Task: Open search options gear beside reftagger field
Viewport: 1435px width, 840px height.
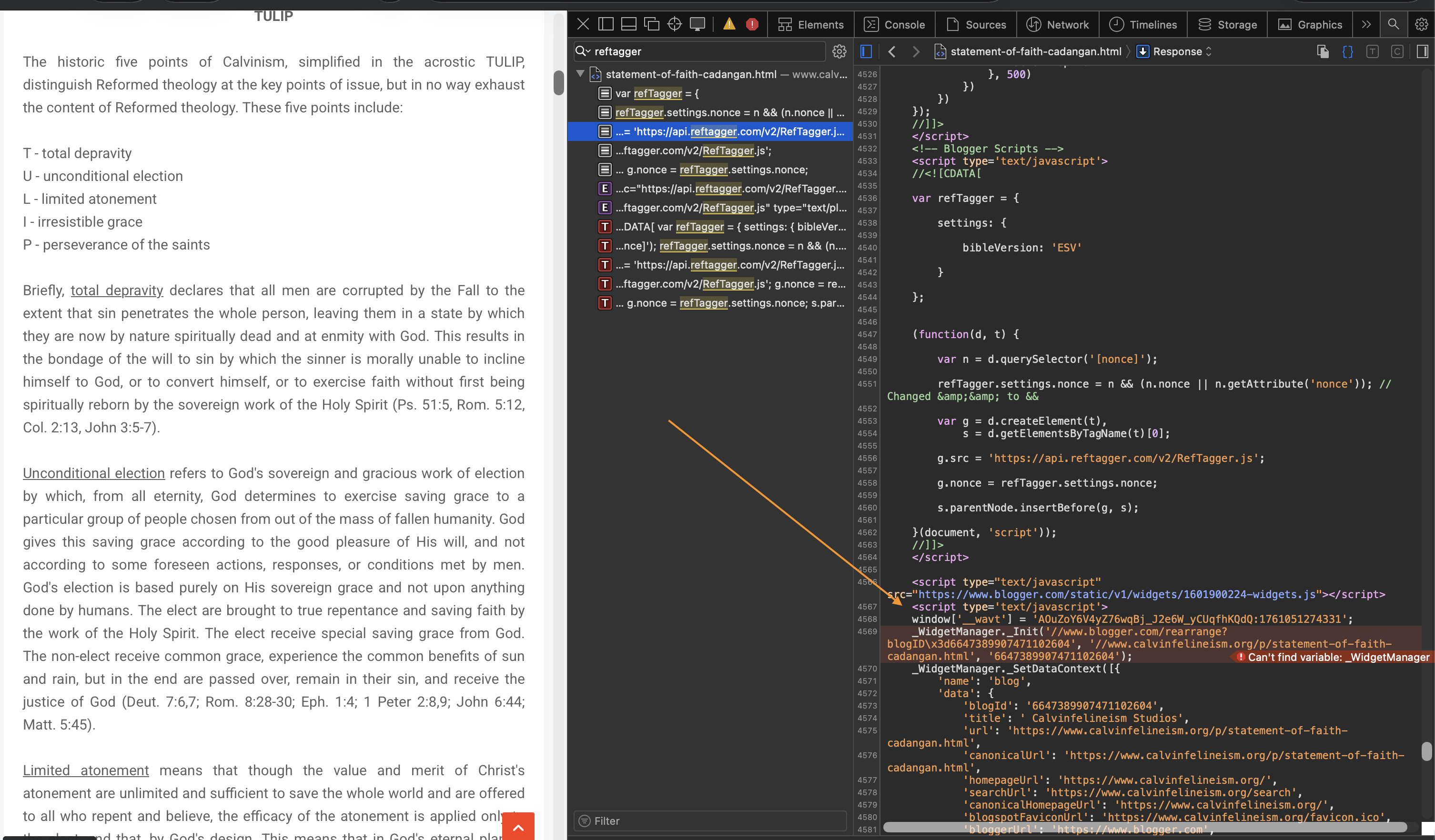Action: [839, 51]
